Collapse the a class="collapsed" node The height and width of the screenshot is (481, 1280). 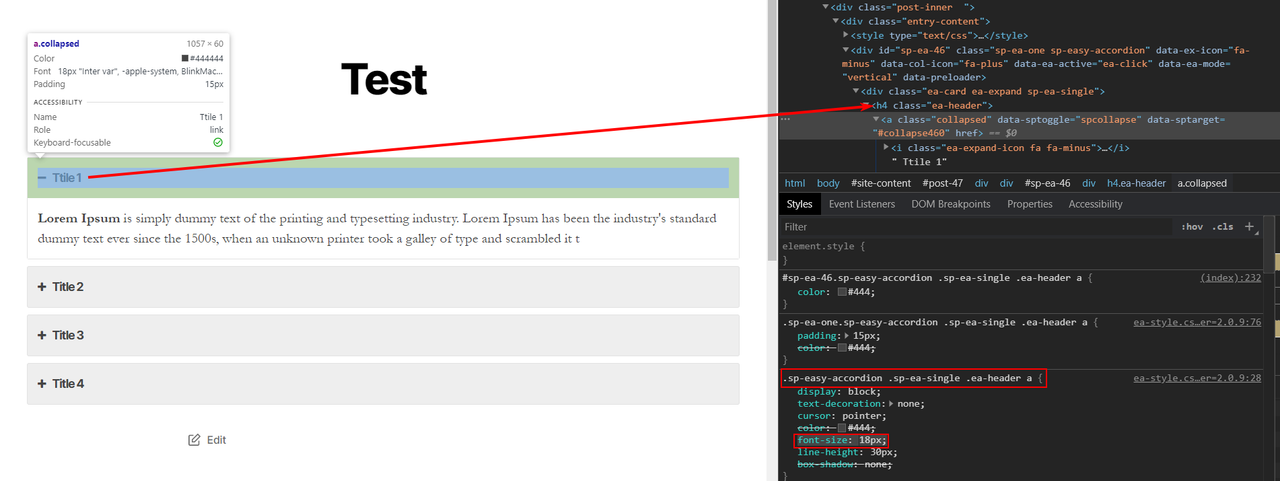click(877, 119)
